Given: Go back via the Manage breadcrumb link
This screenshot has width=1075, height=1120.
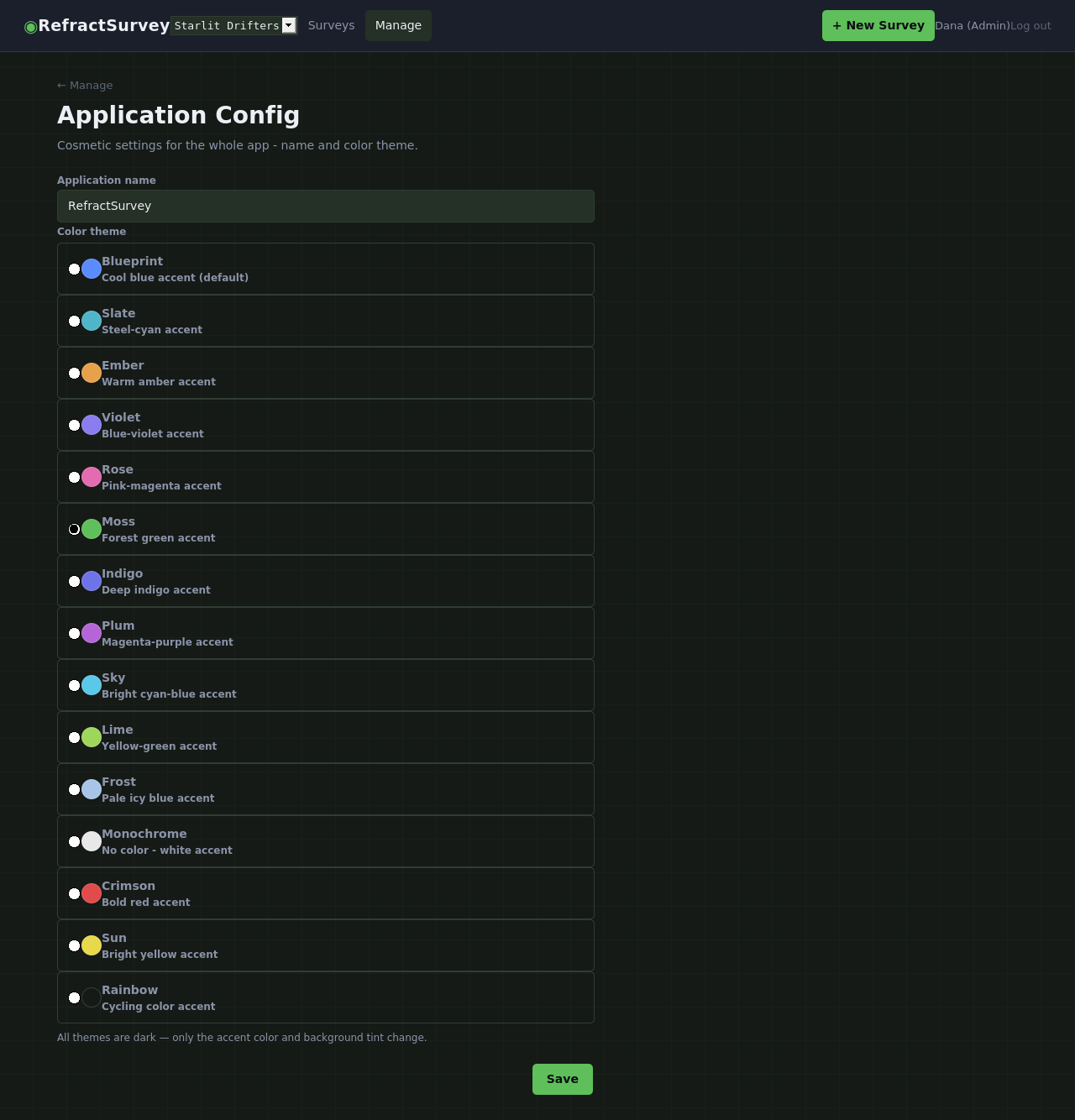Looking at the screenshot, I should 85,86.
